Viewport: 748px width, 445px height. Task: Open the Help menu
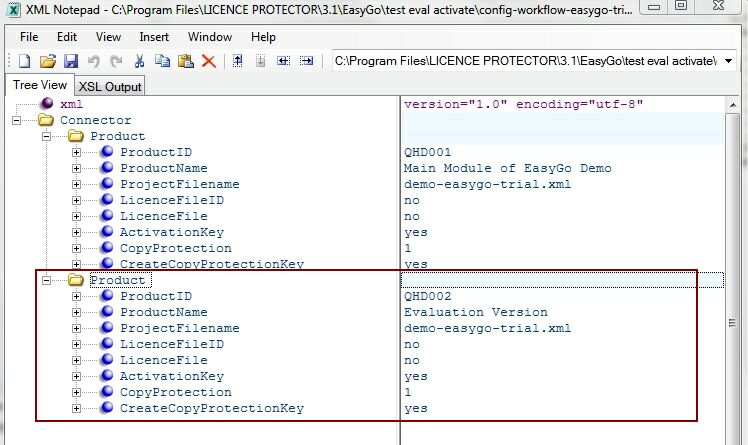click(x=263, y=37)
